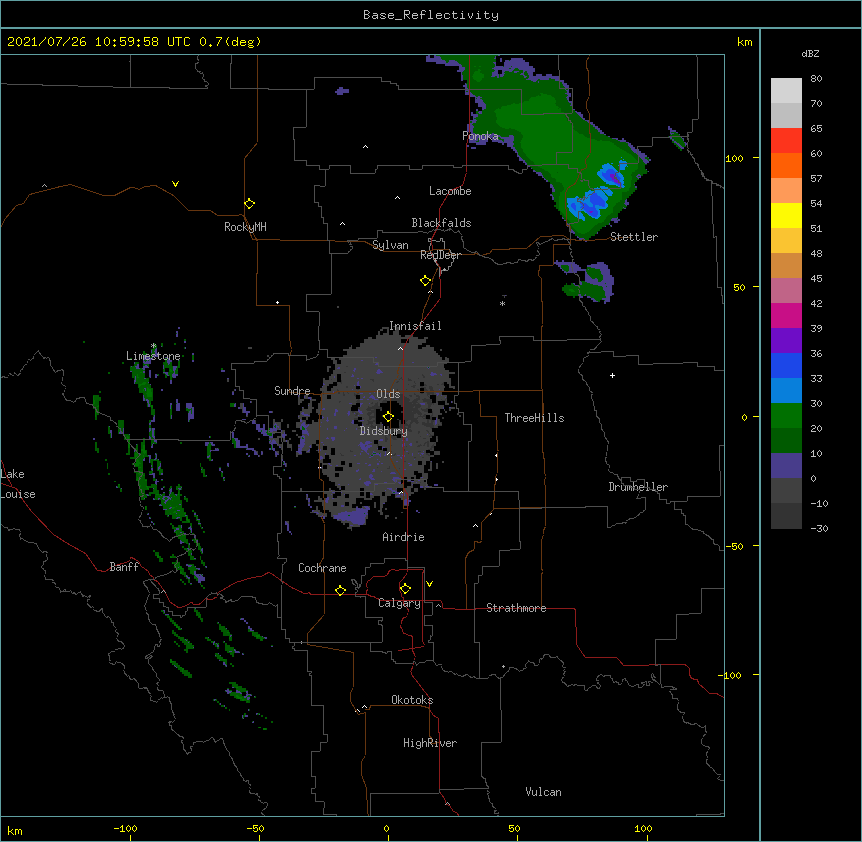Click the Okotoks town label
Viewport: 862px width, 842px height.
point(412,700)
